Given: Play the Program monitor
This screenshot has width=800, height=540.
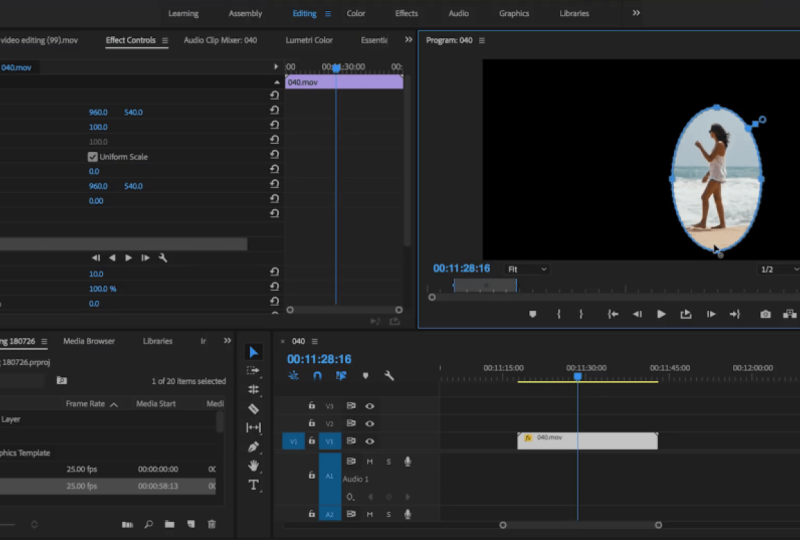Looking at the screenshot, I should 661,314.
